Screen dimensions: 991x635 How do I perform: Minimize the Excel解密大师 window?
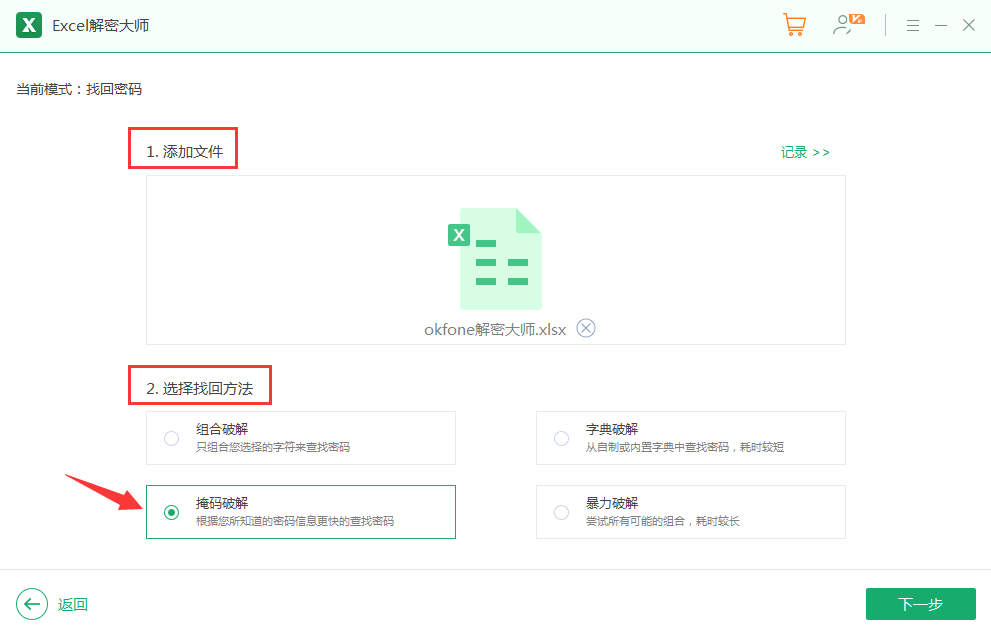tap(941, 25)
